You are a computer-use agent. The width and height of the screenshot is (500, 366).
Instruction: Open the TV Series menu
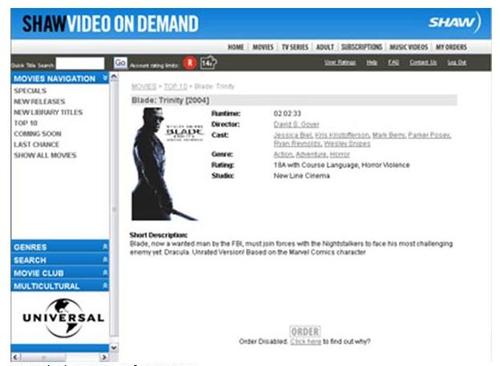(x=295, y=47)
